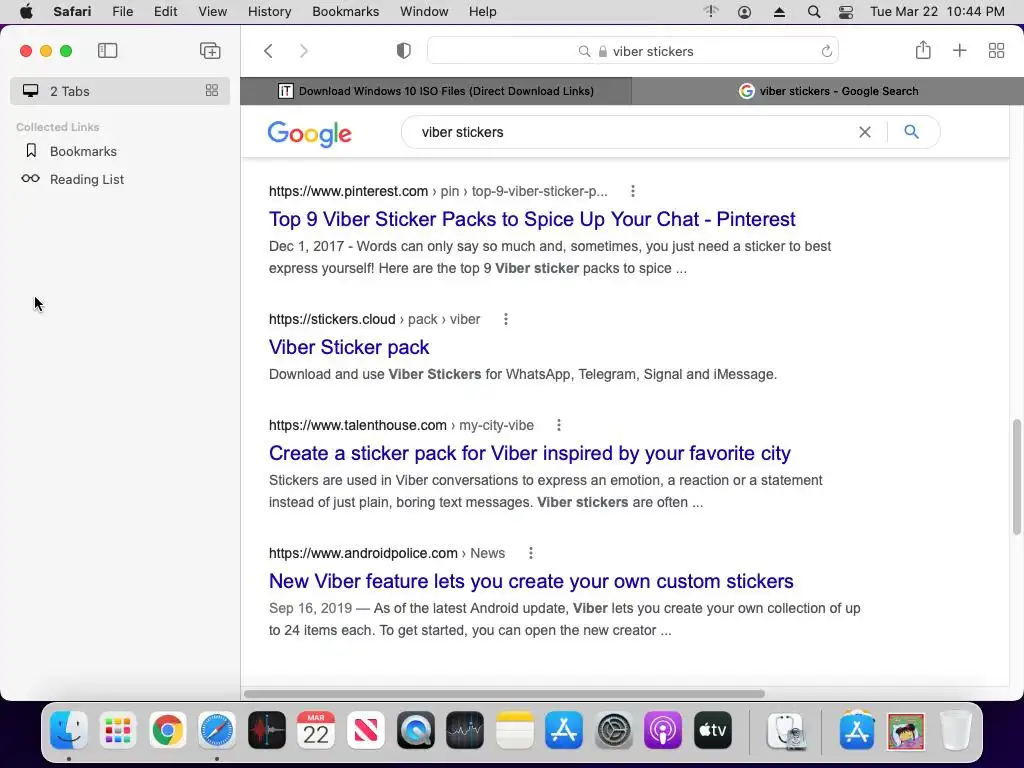Open the Window menu
The width and height of the screenshot is (1024, 768).
424,12
